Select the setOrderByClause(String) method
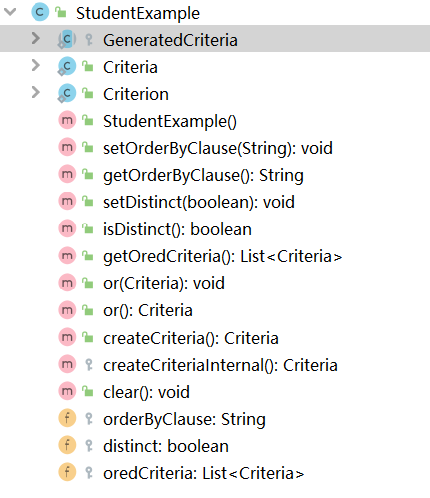Image resolution: width=430 pixels, height=498 pixels. tap(218, 148)
